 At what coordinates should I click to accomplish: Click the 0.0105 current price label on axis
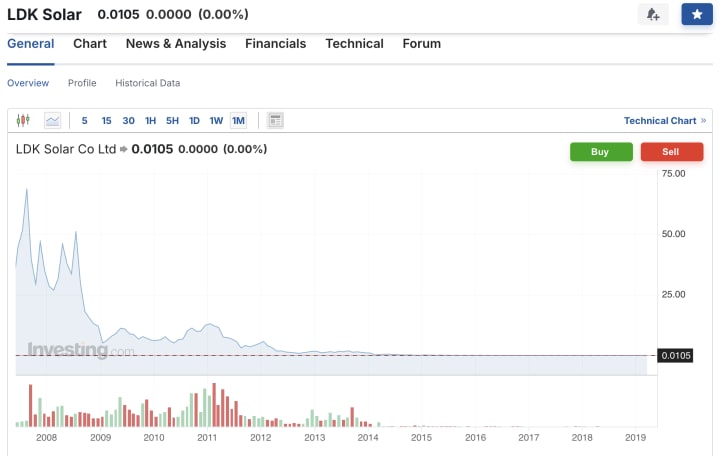[675, 355]
